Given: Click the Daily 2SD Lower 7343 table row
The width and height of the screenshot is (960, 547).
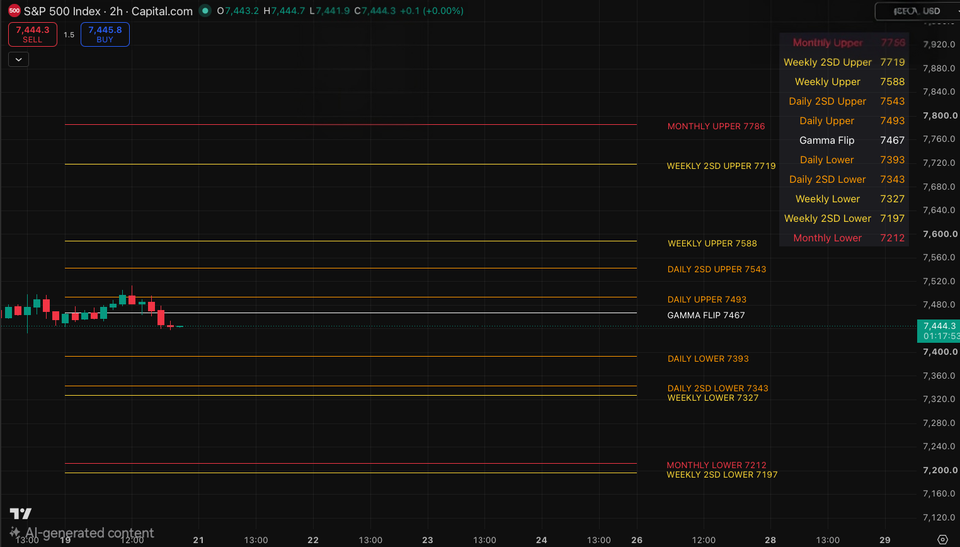Looking at the screenshot, I should click(x=844, y=179).
